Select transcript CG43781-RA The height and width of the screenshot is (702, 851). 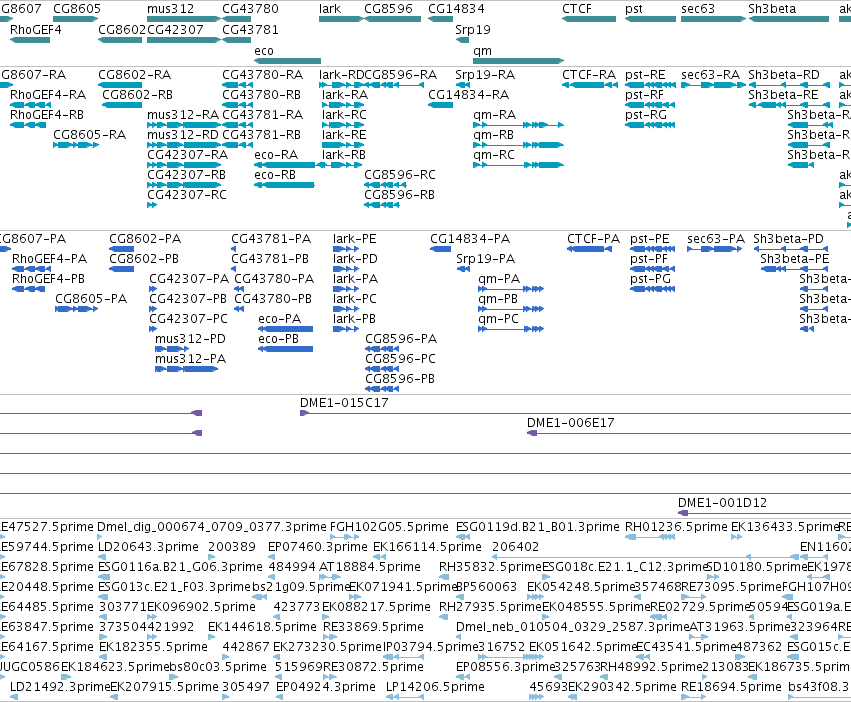[263, 115]
